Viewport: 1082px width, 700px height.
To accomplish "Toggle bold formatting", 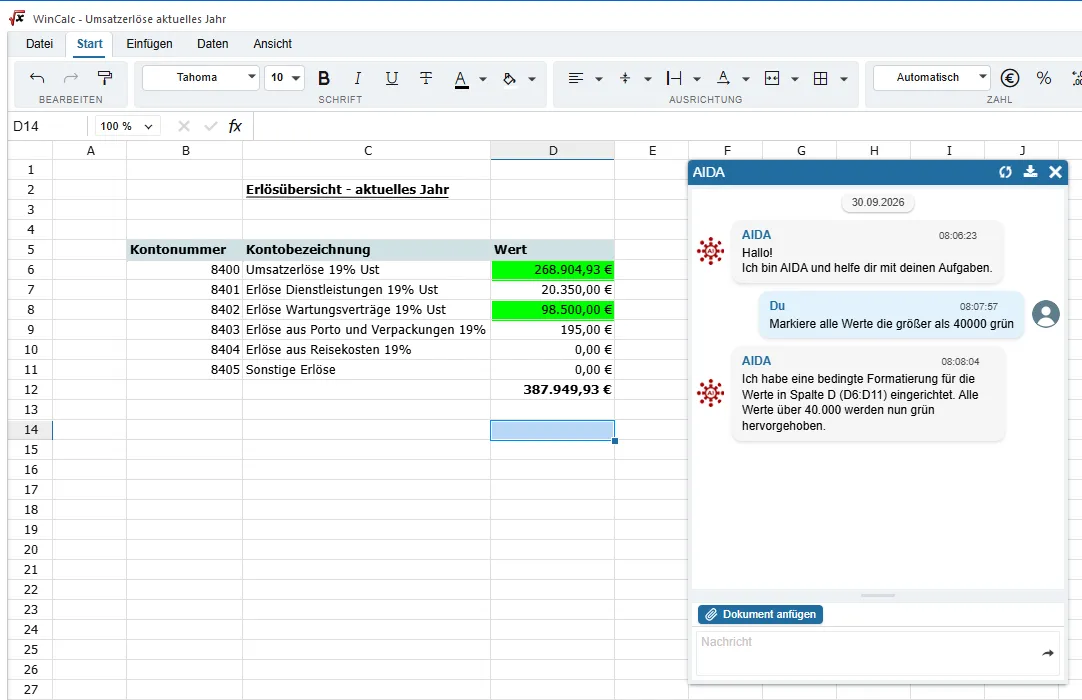I will click(x=324, y=78).
